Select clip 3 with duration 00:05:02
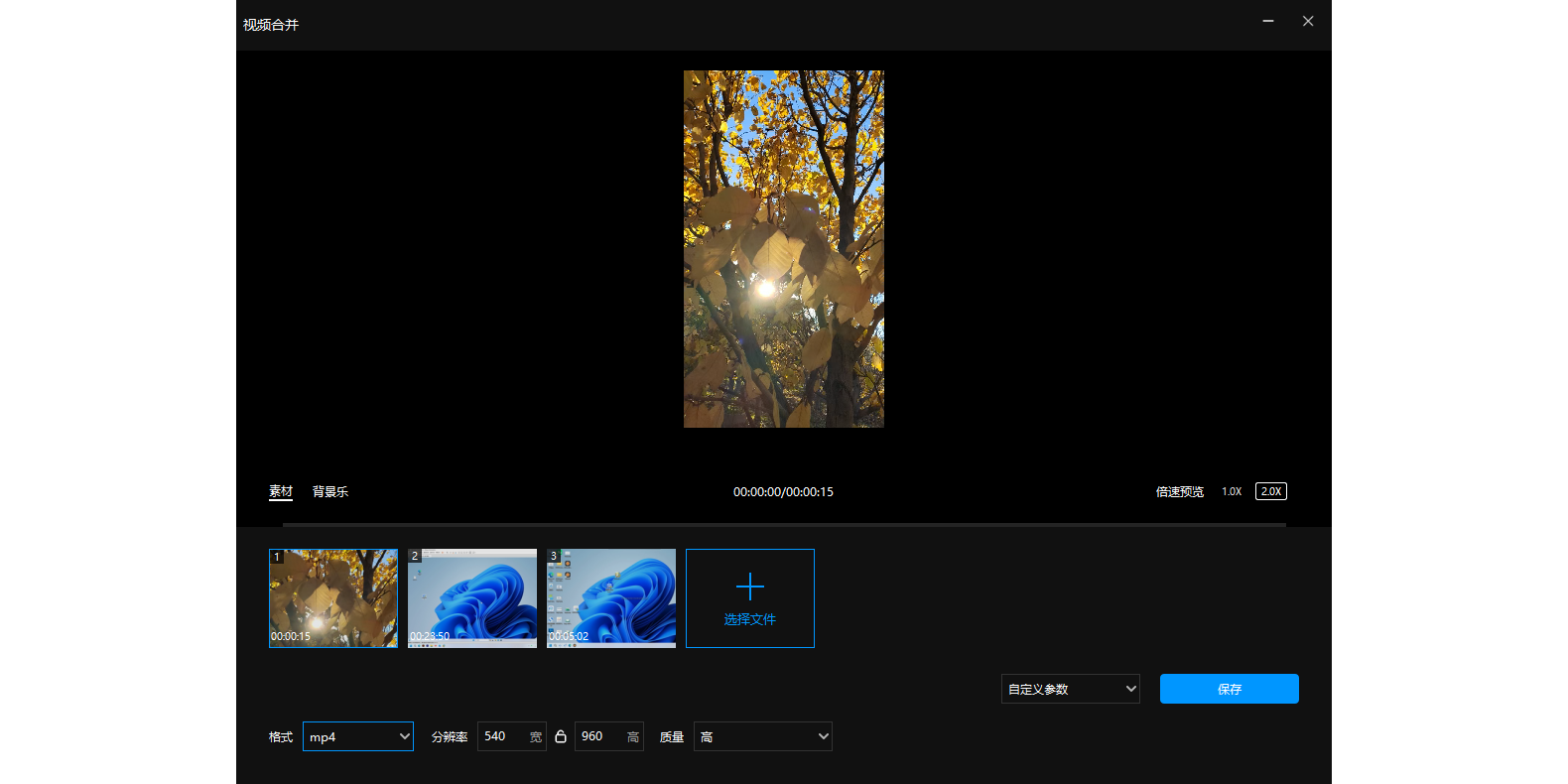Viewport: 1568px width, 784px height. [611, 597]
